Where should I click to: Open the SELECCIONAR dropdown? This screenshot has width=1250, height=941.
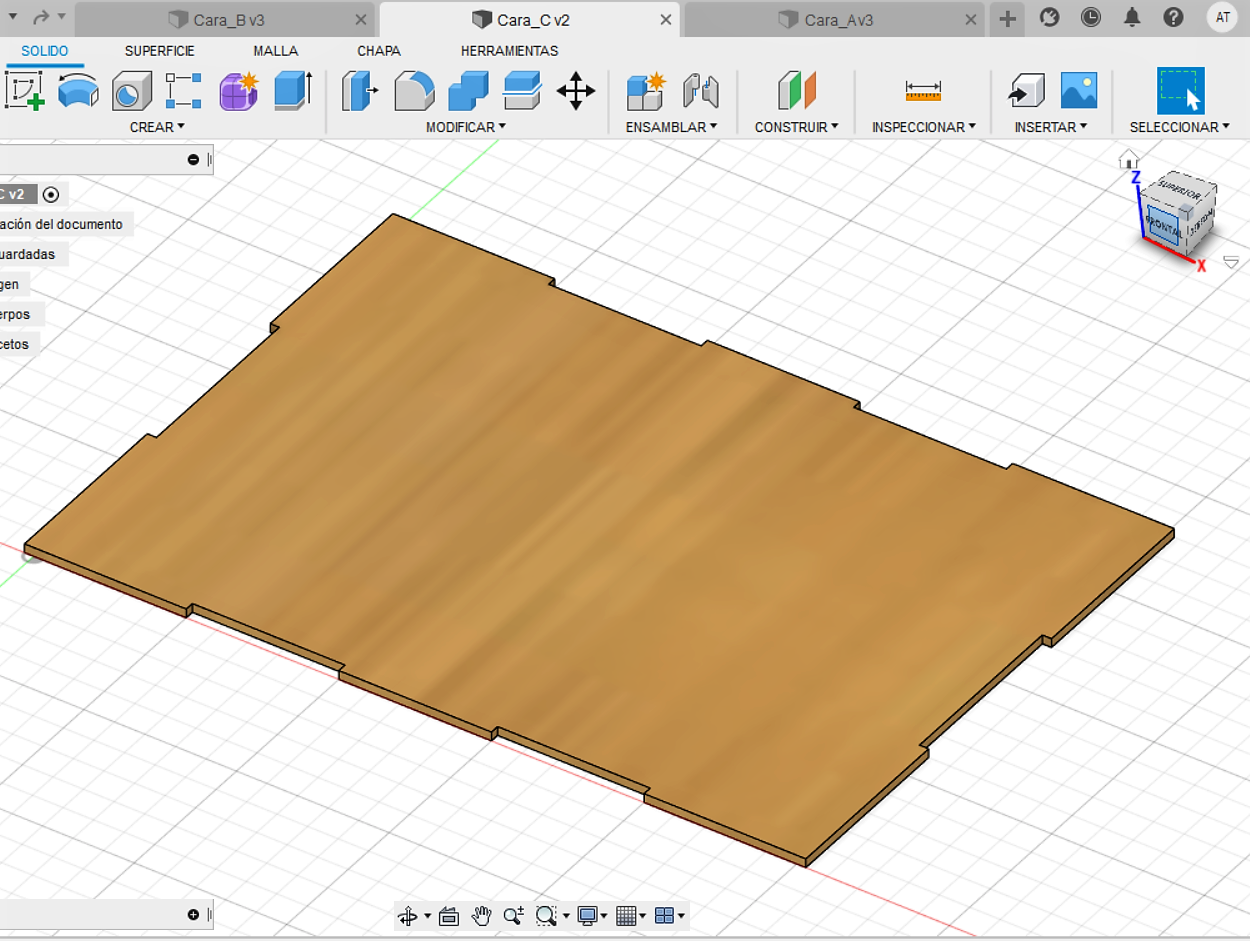pyautogui.click(x=1180, y=127)
